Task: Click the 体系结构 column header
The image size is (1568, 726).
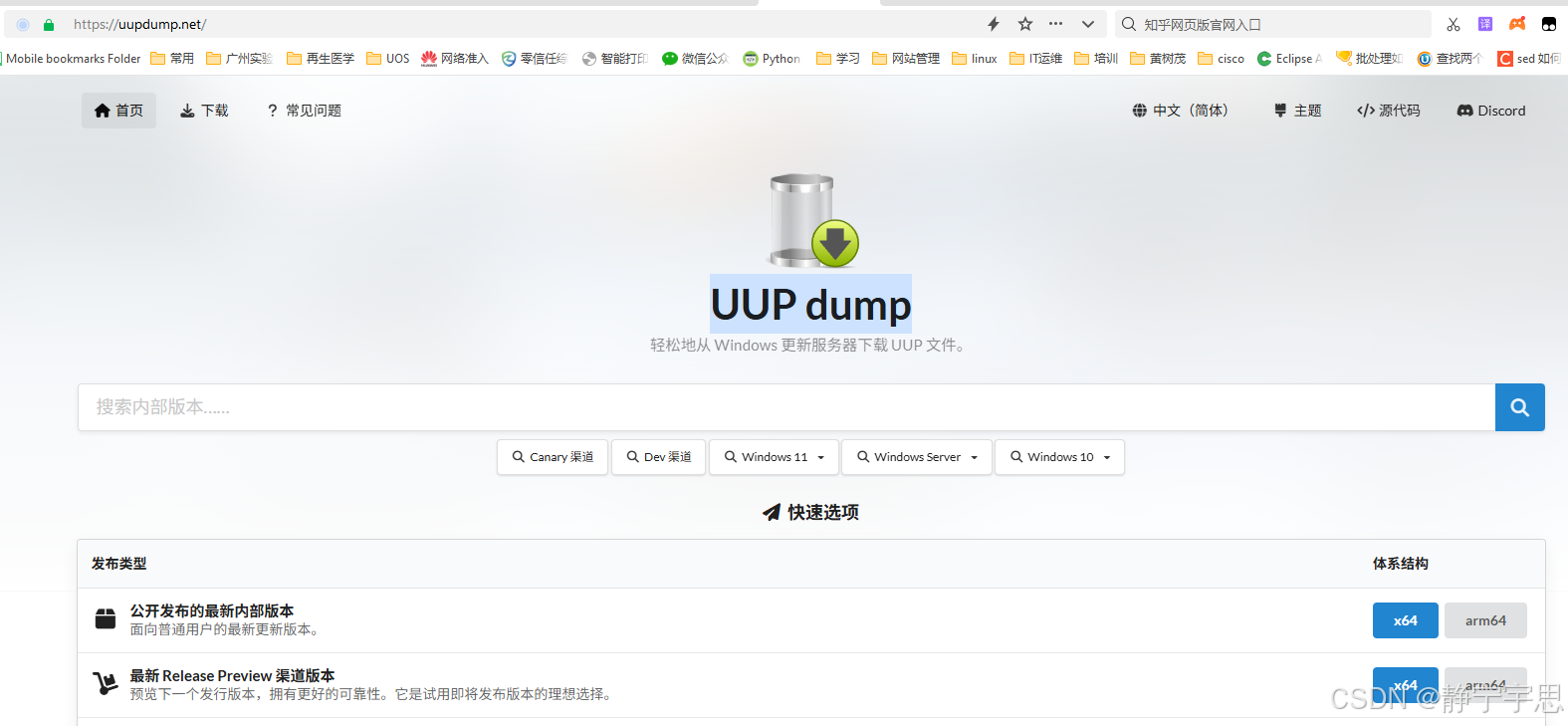Action: click(x=1401, y=564)
